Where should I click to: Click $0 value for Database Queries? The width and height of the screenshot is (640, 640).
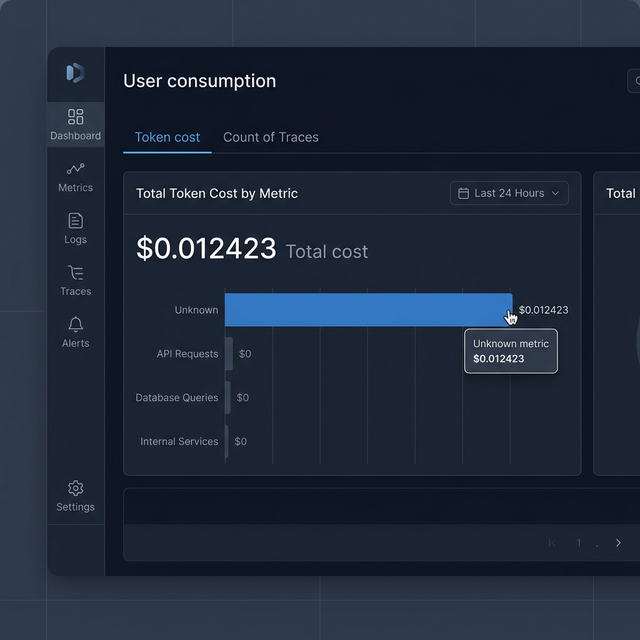click(x=243, y=398)
